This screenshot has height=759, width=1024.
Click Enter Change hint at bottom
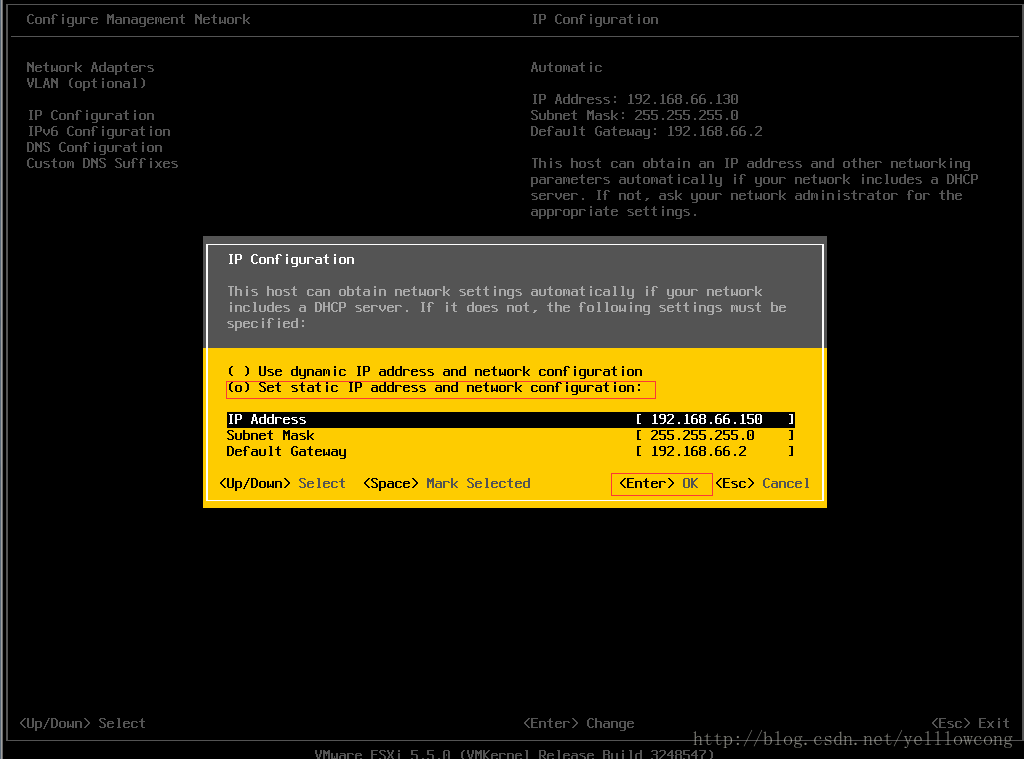pyautogui.click(x=579, y=724)
